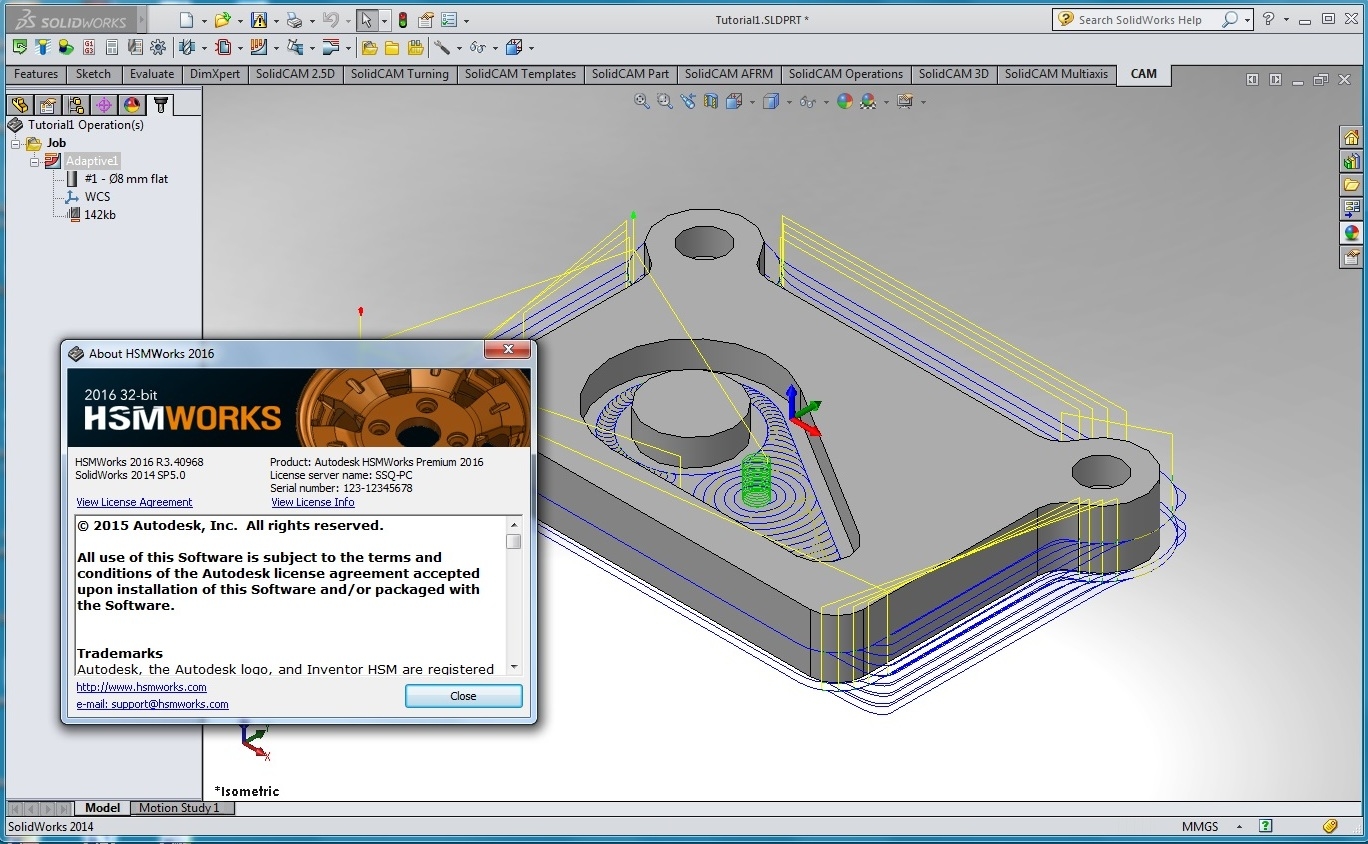
Task: Open the Help question mark dropdown arrow
Action: (1285, 20)
